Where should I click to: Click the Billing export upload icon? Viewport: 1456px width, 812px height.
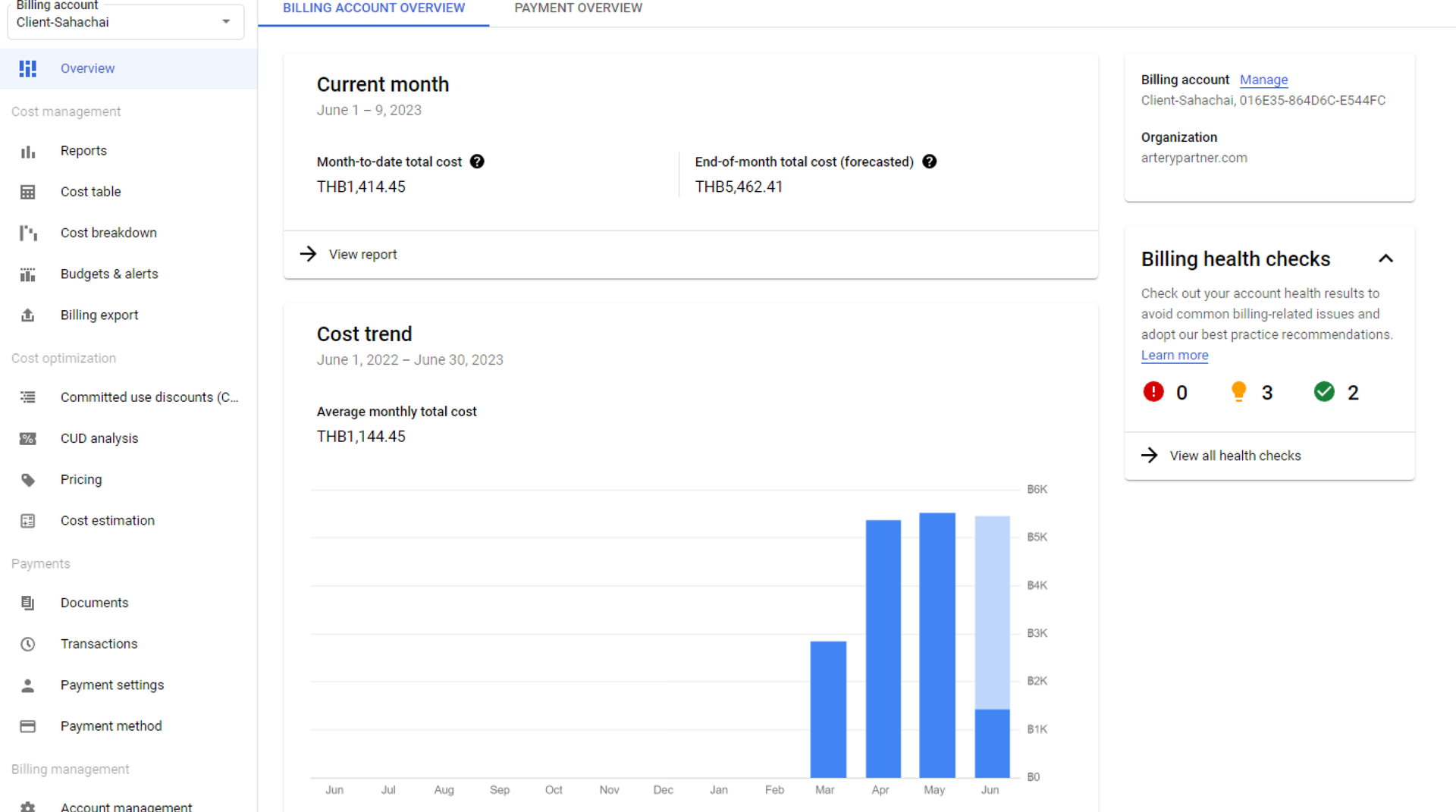[x=28, y=315]
